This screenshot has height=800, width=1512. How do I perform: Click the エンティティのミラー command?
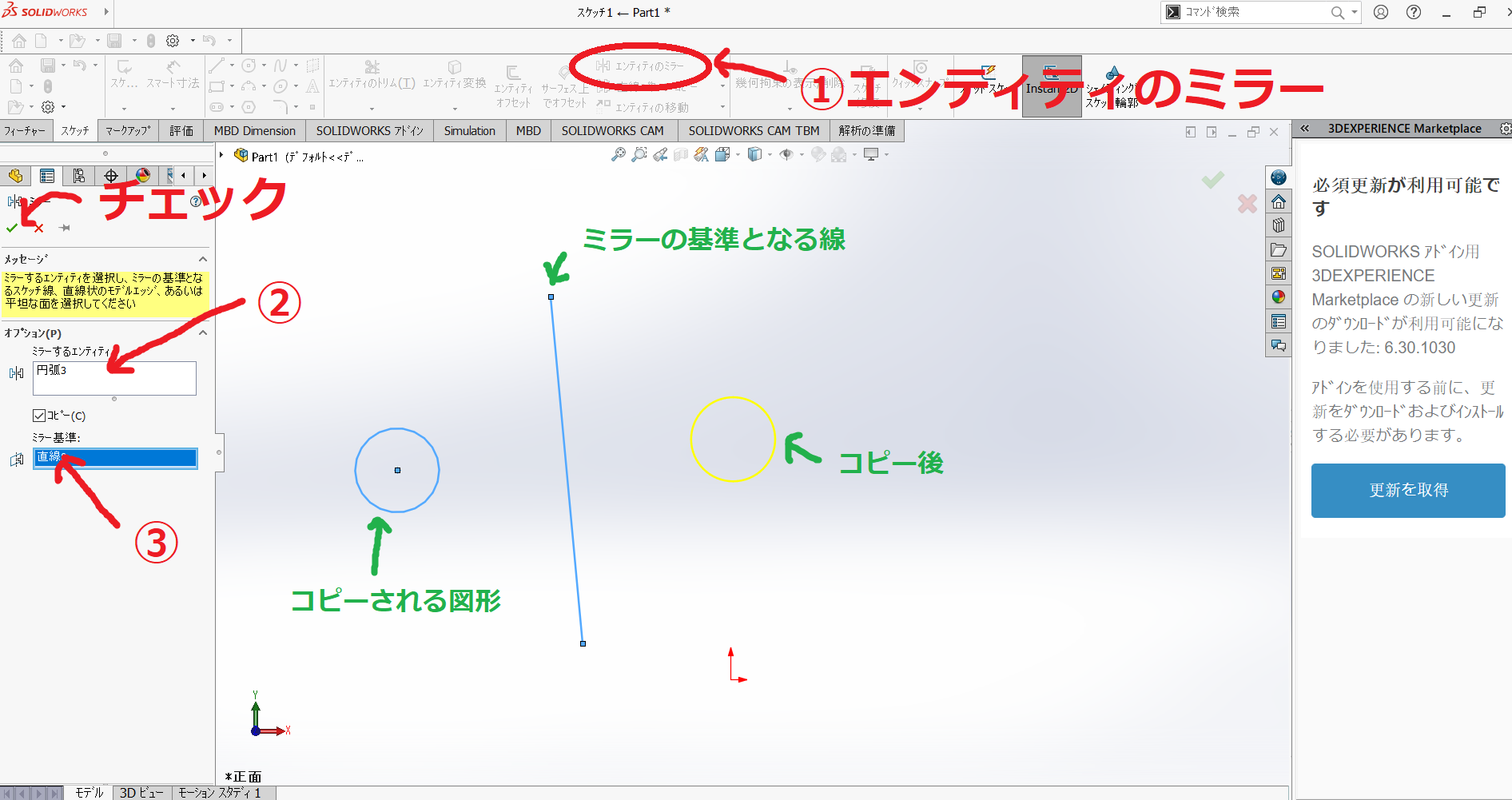(641, 66)
